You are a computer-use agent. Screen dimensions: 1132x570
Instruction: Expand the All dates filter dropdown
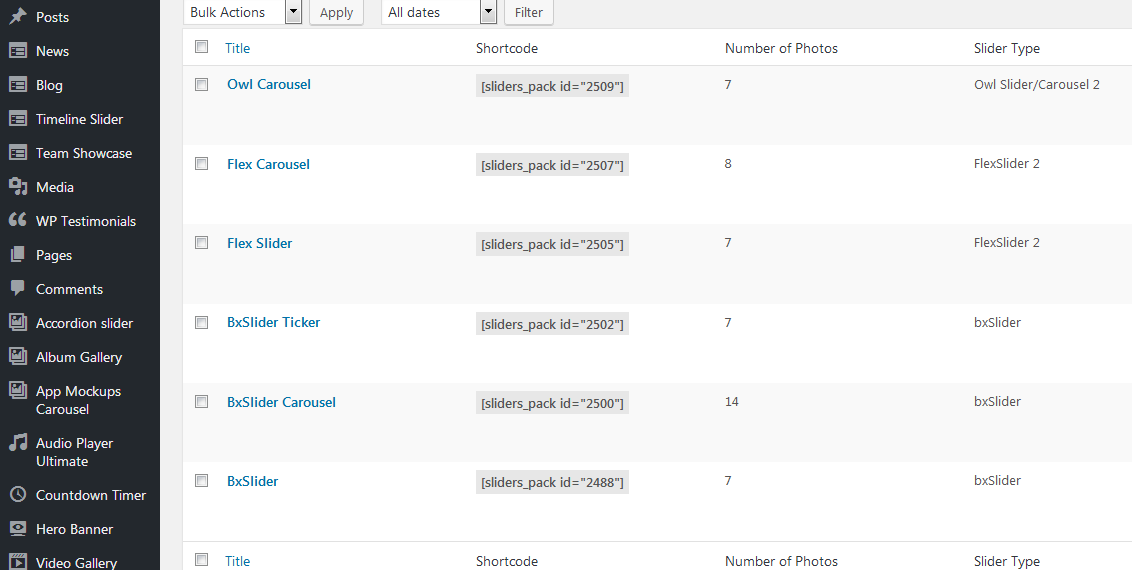[x=439, y=12]
